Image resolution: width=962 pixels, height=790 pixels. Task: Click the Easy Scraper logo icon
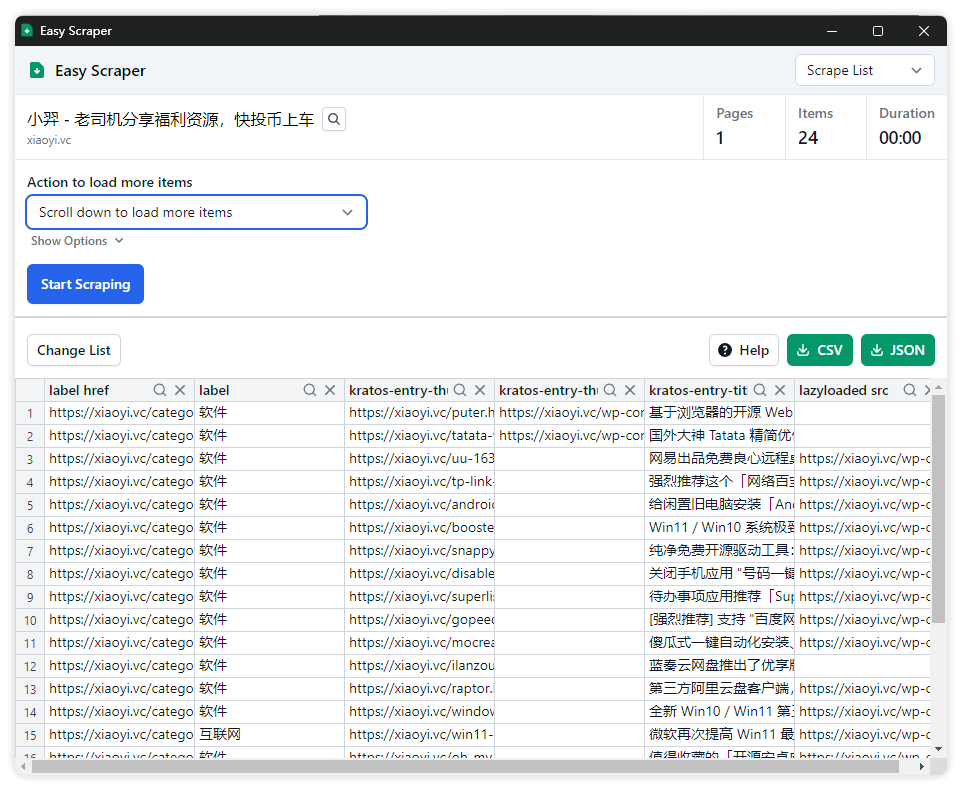[x=37, y=71]
